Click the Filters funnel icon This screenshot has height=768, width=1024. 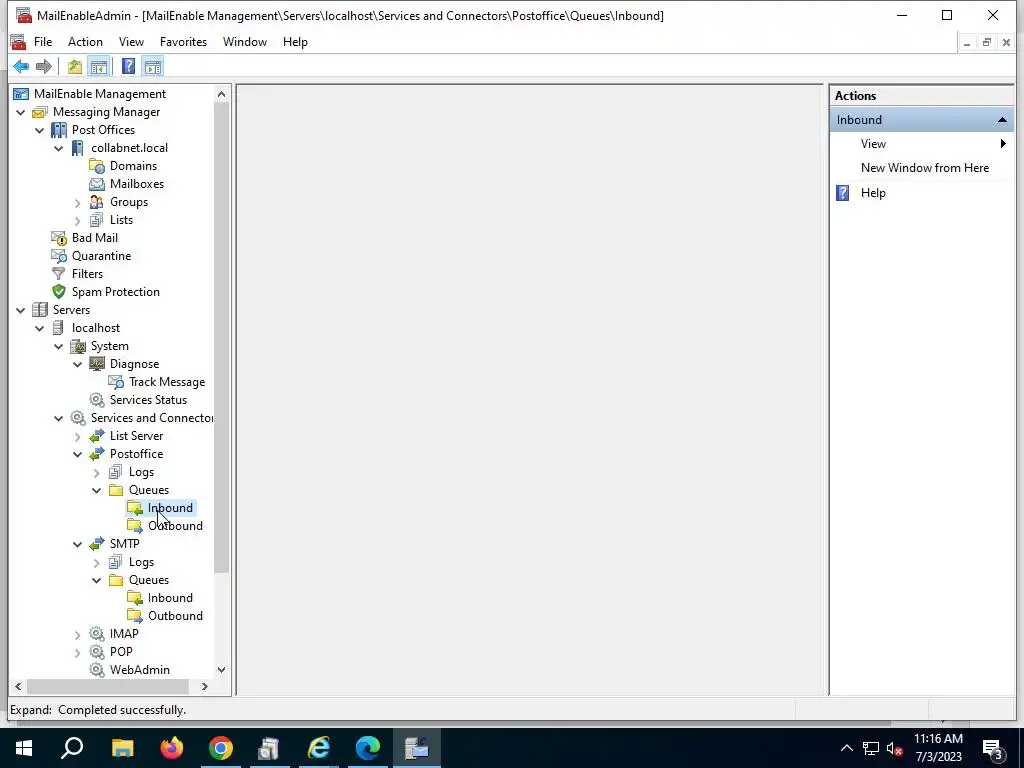(59, 274)
